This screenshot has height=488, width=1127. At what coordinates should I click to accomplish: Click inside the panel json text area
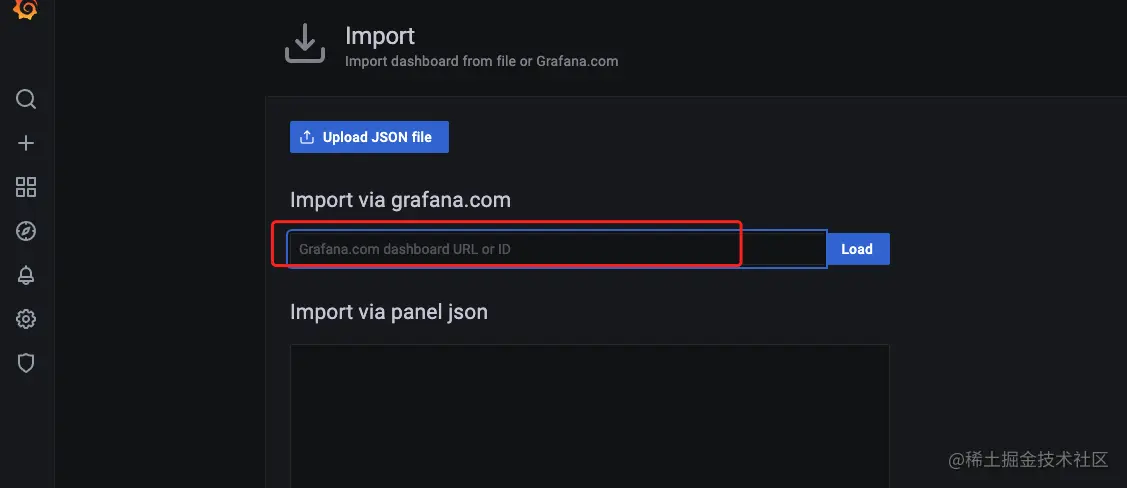coord(589,415)
